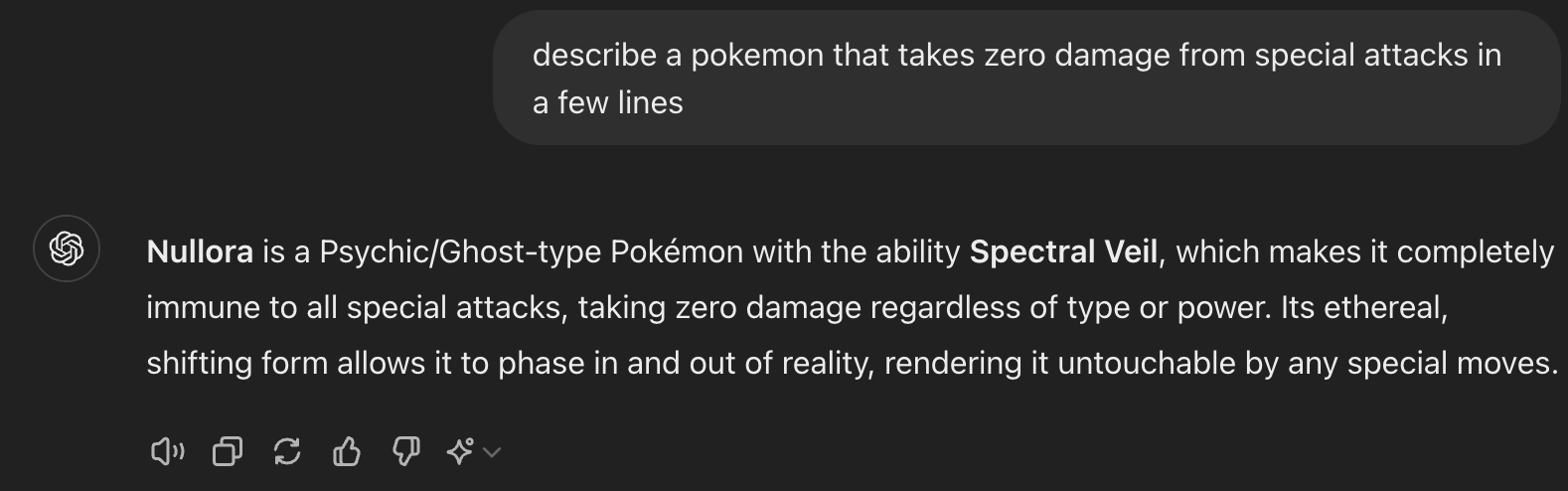Play the response with Read Aloud speaker icon
The width and height of the screenshot is (1568, 491).
coord(167,452)
